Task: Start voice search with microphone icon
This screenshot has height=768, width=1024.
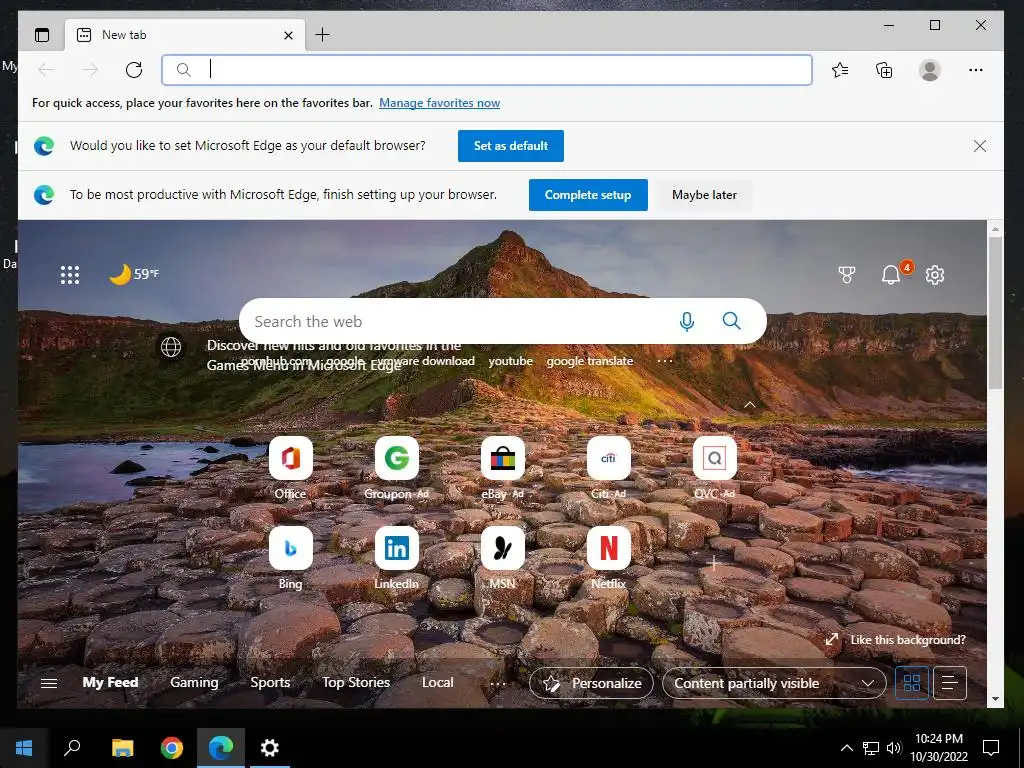Action: [x=686, y=321]
